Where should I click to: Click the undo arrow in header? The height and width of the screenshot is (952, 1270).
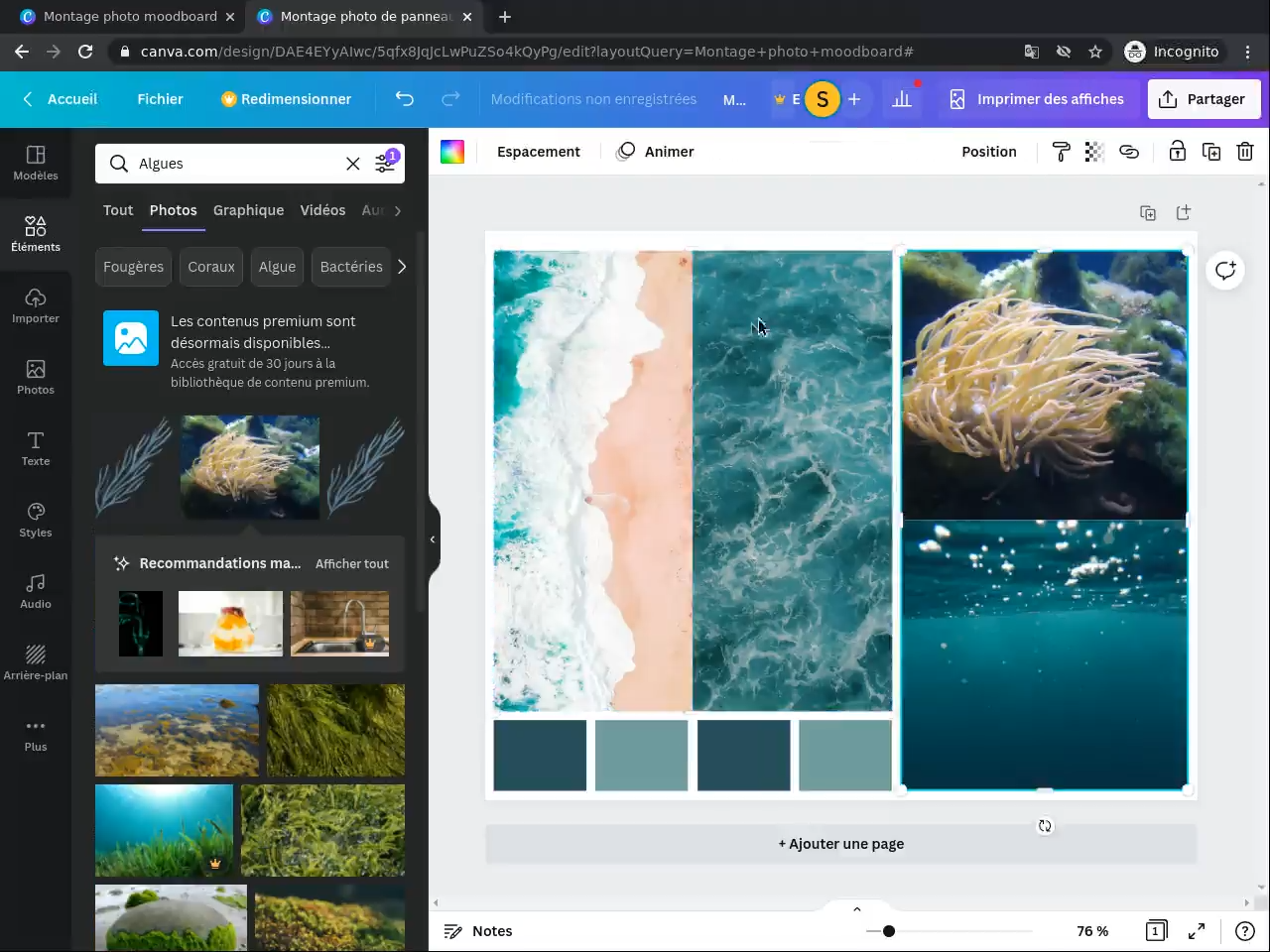[405, 99]
